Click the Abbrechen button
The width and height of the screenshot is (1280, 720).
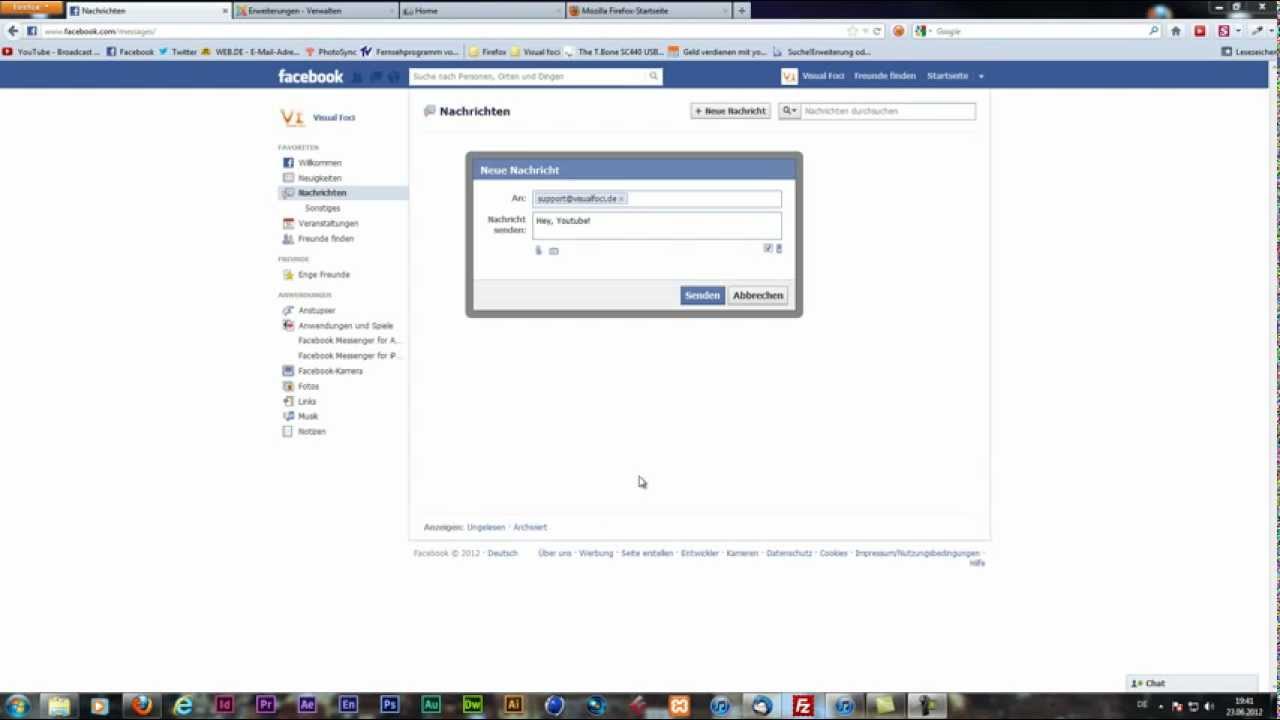tap(758, 295)
